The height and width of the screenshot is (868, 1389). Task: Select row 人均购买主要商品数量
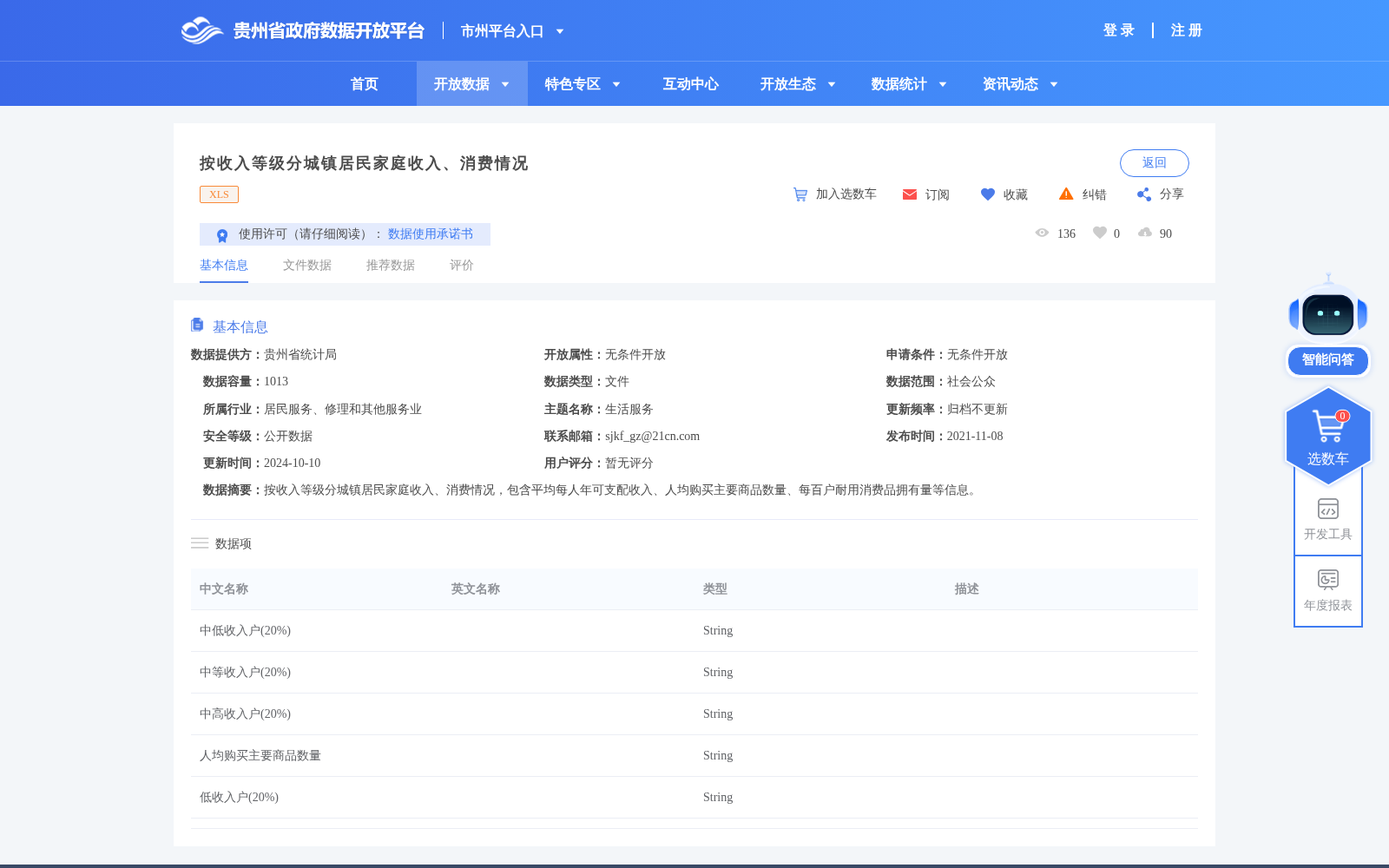pos(694,756)
